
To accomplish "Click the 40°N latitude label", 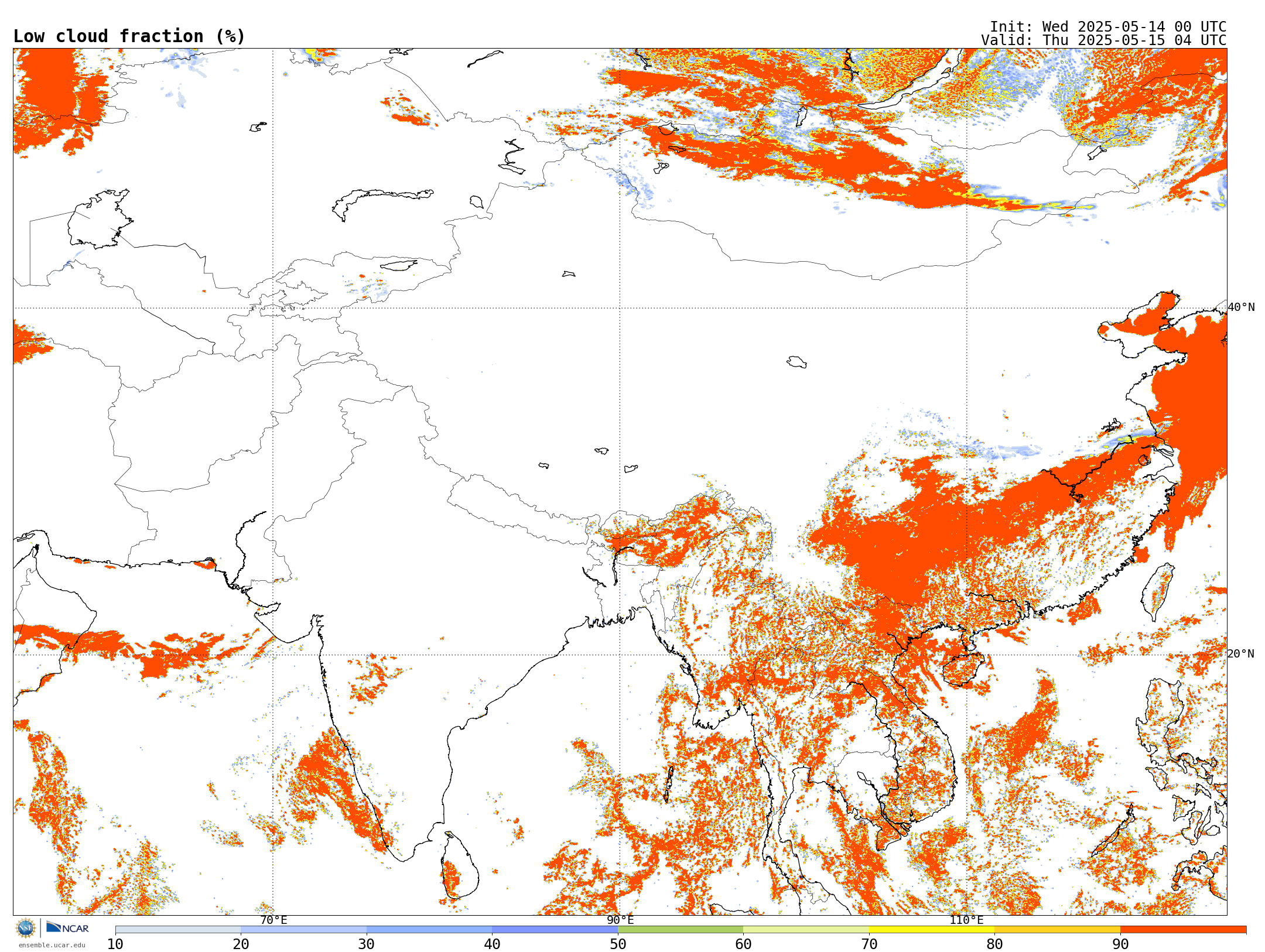I will point(1241,307).
